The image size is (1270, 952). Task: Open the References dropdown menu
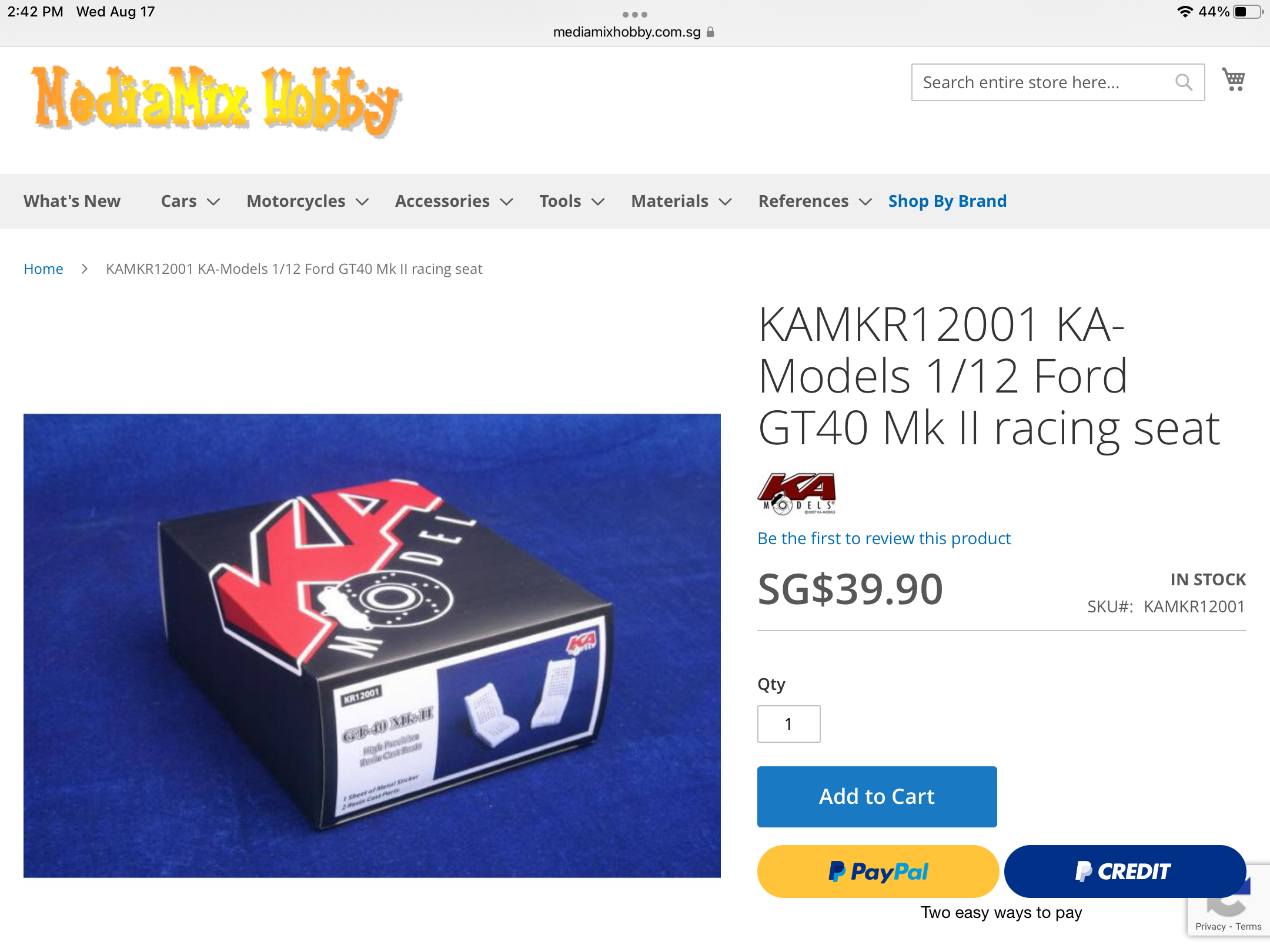tap(815, 201)
